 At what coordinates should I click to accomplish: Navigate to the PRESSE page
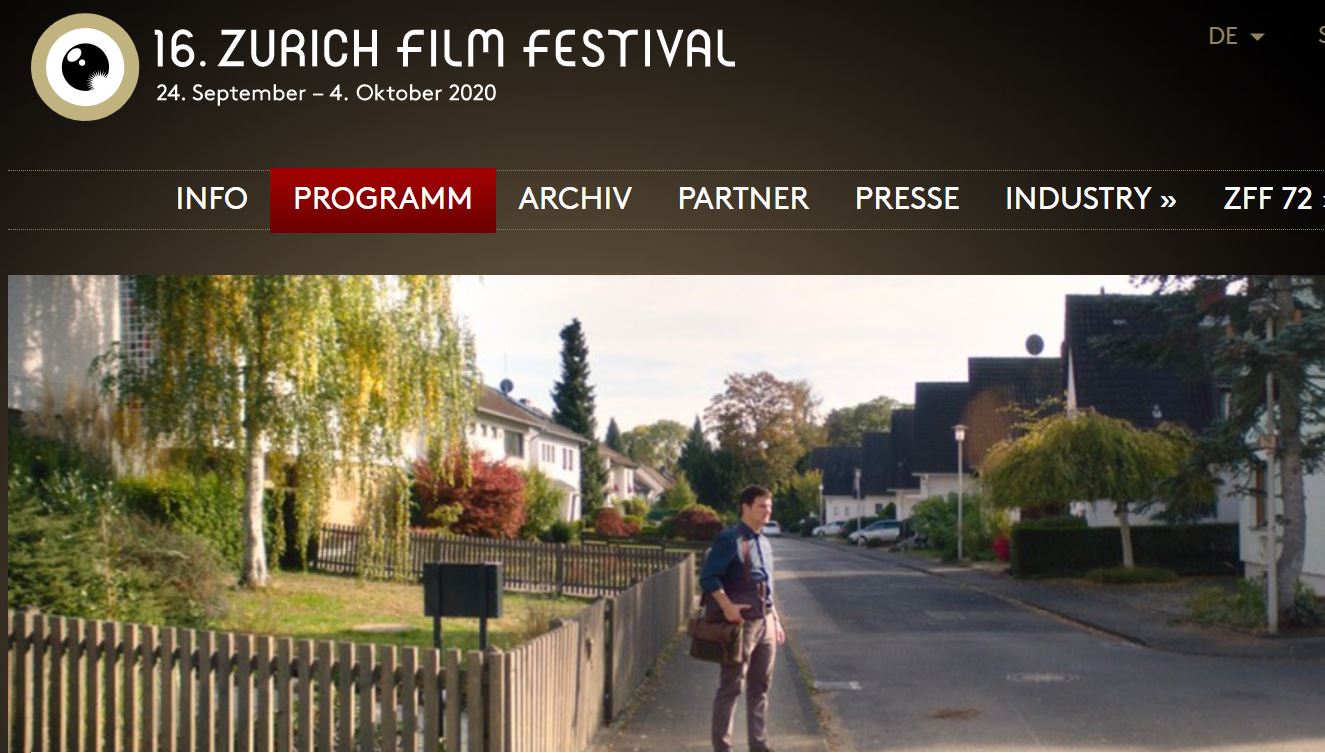(x=907, y=199)
